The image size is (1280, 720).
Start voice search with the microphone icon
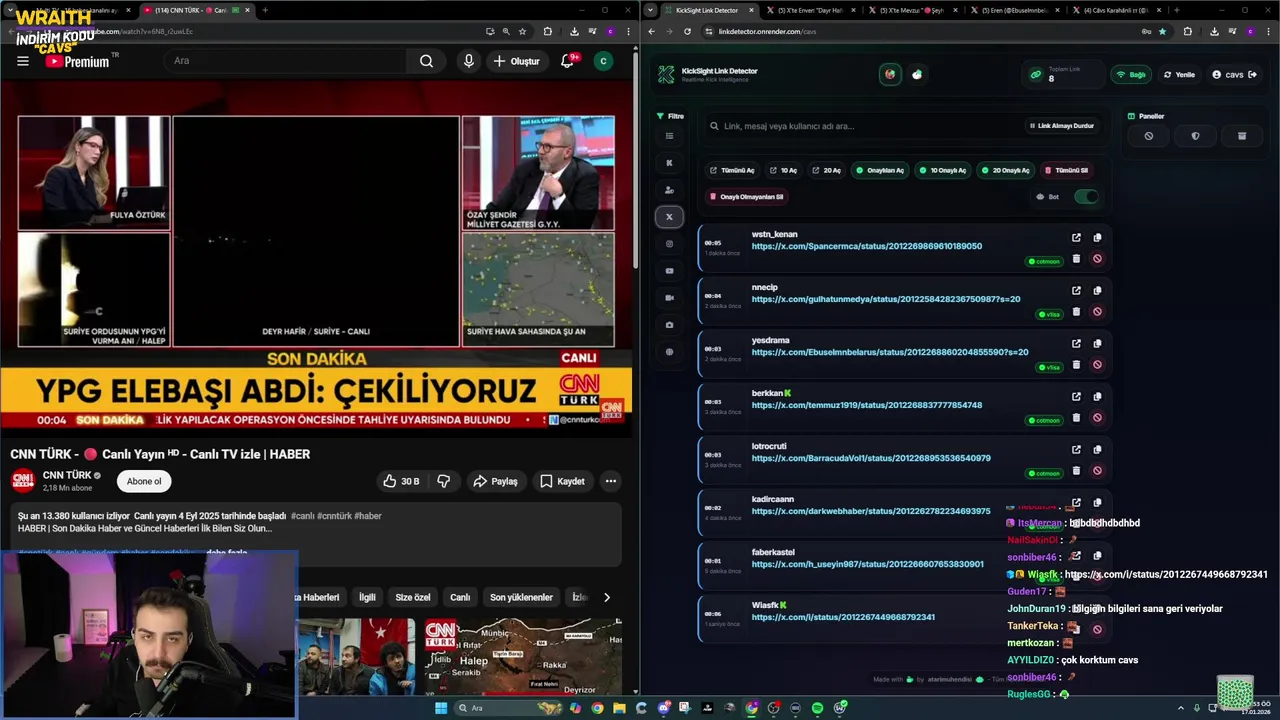pos(468,61)
